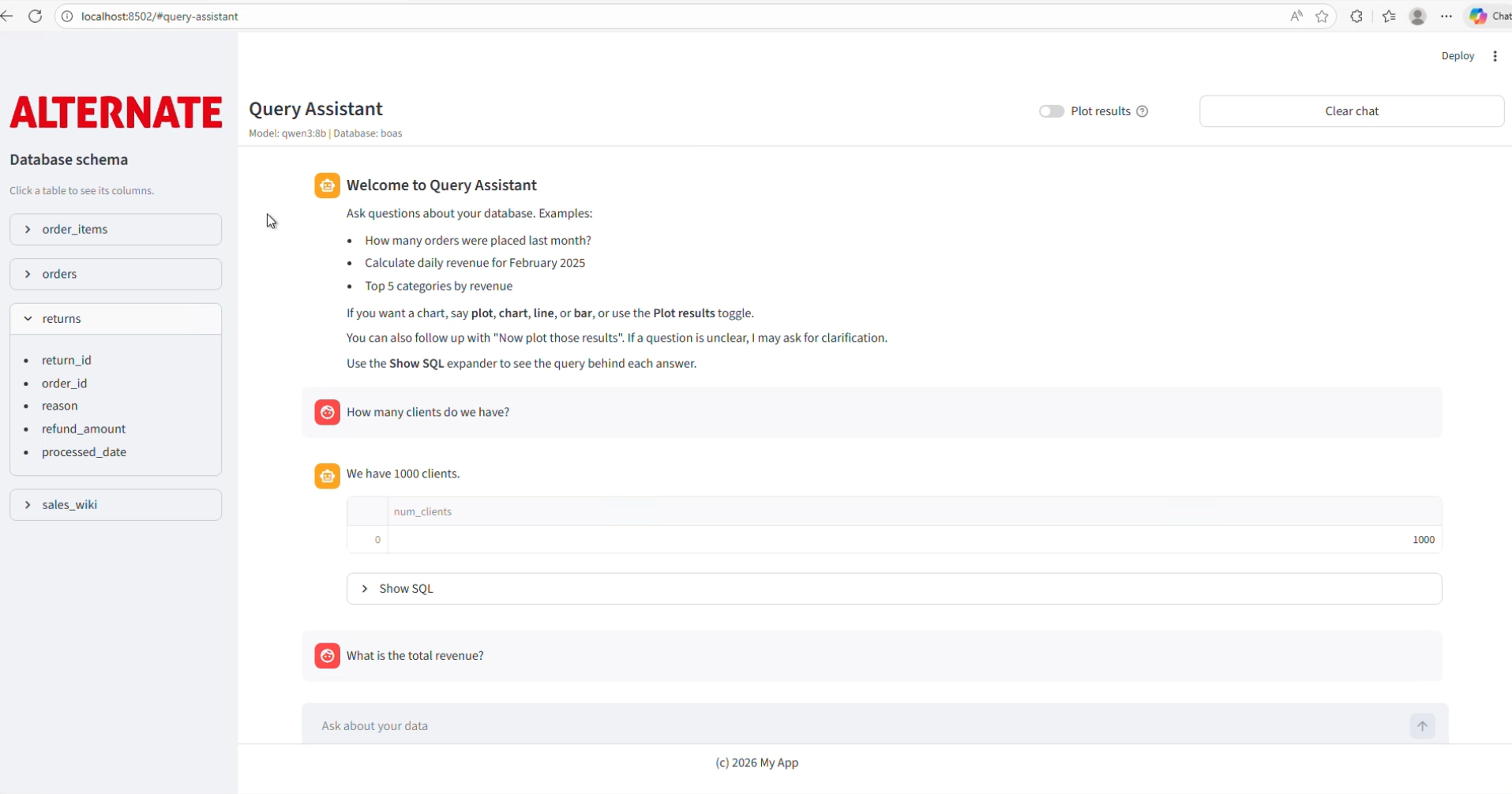Expand the order_items table
1512x794 pixels.
pyautogui.click(x=116, y=230)
